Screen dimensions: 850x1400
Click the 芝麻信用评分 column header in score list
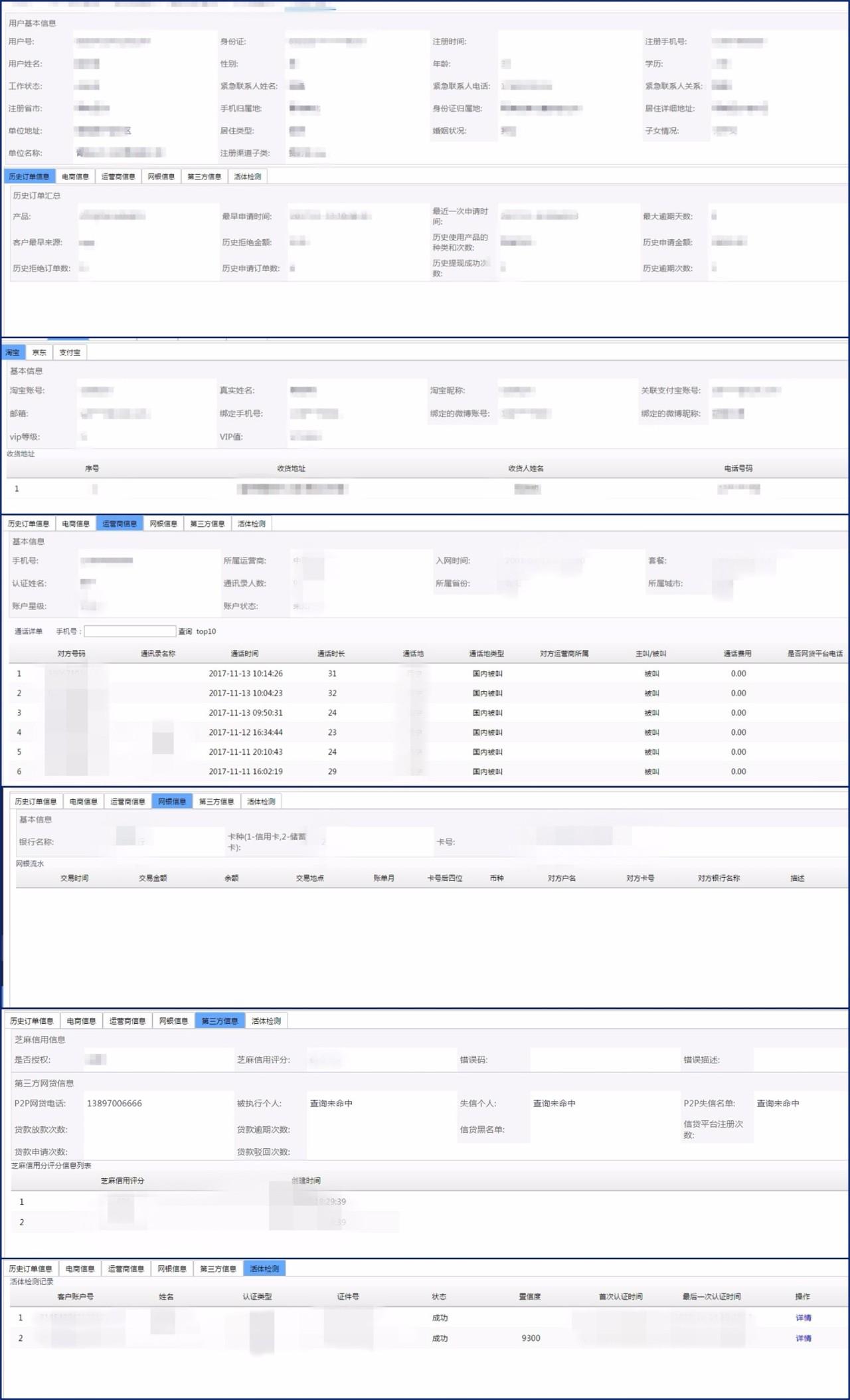[x=122, y=1181]
